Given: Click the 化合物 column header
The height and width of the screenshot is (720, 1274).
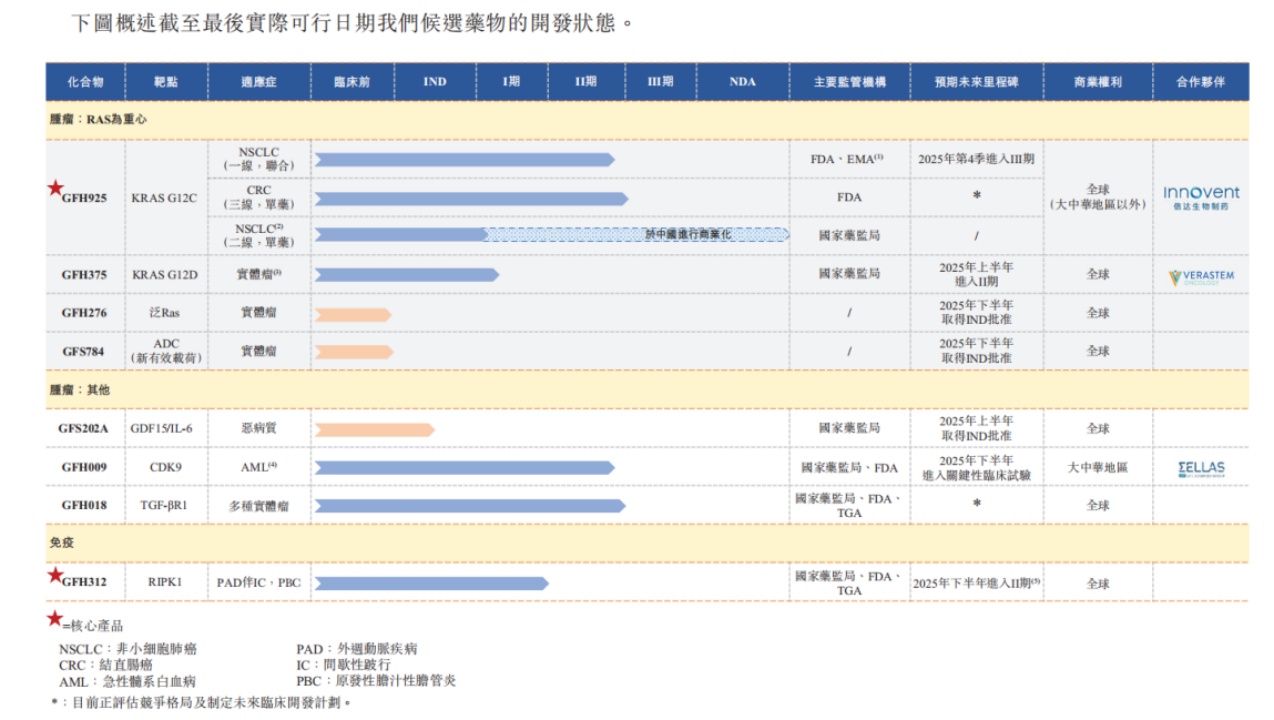Looking at the screenshot, I should (85, 82).
